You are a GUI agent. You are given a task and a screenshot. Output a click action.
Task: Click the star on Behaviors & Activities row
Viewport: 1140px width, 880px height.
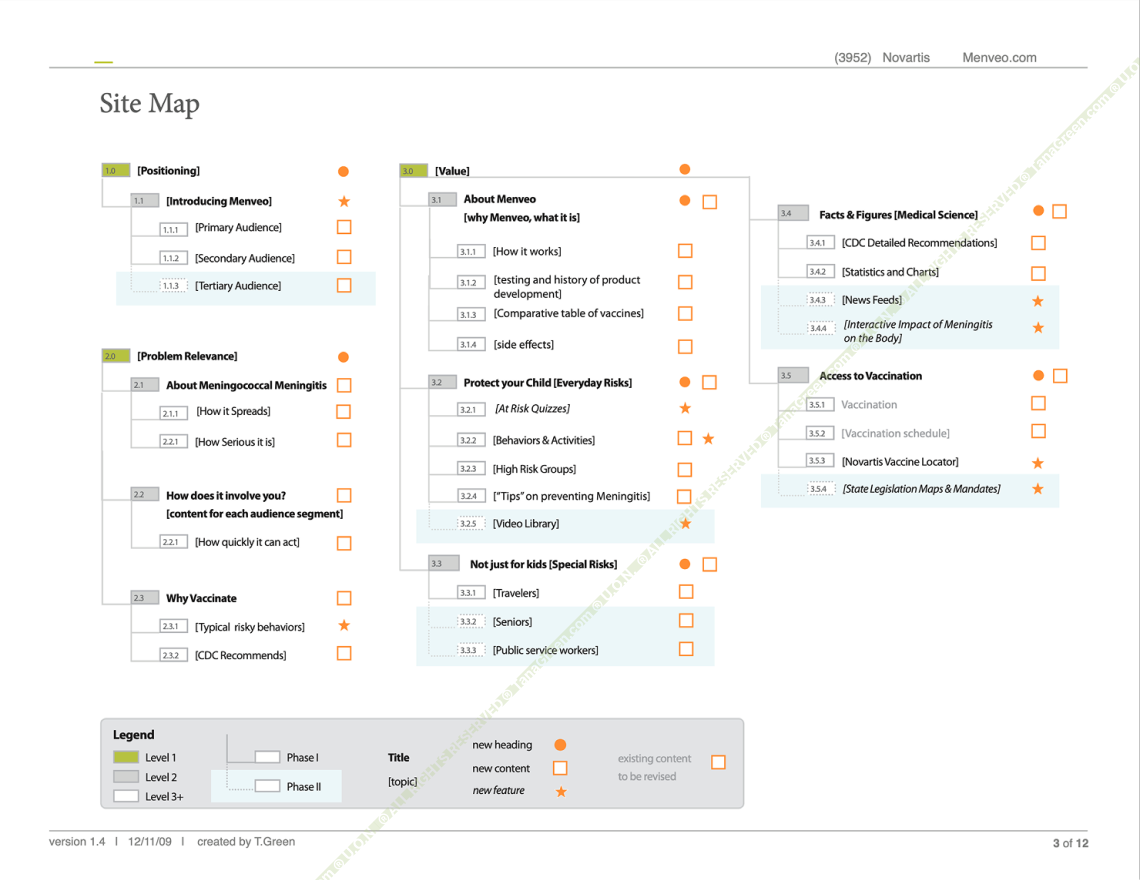tap(708, 439)
